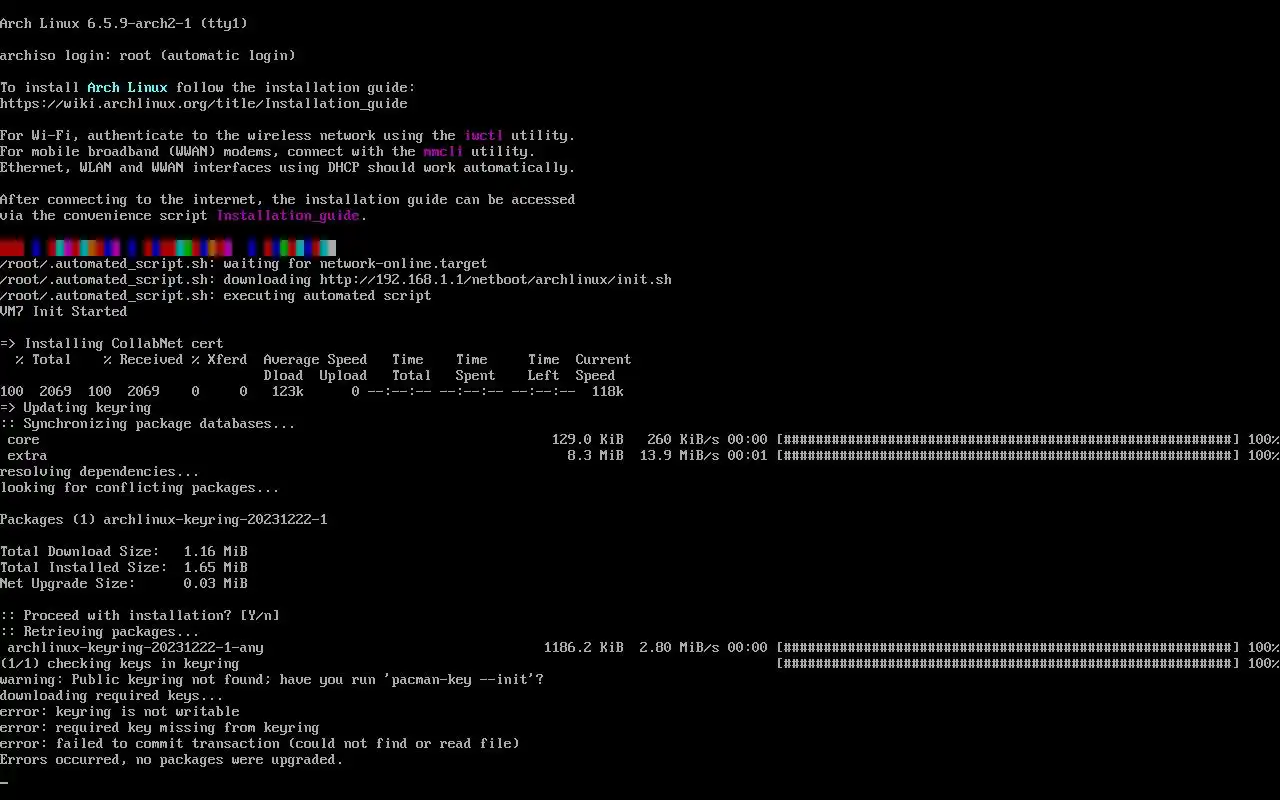The width and height of the screenshot is (1280, 800).
Task: Click the 'Net Upgrade Size: 0.03 MiB' line
Action: tap(124, 583)
